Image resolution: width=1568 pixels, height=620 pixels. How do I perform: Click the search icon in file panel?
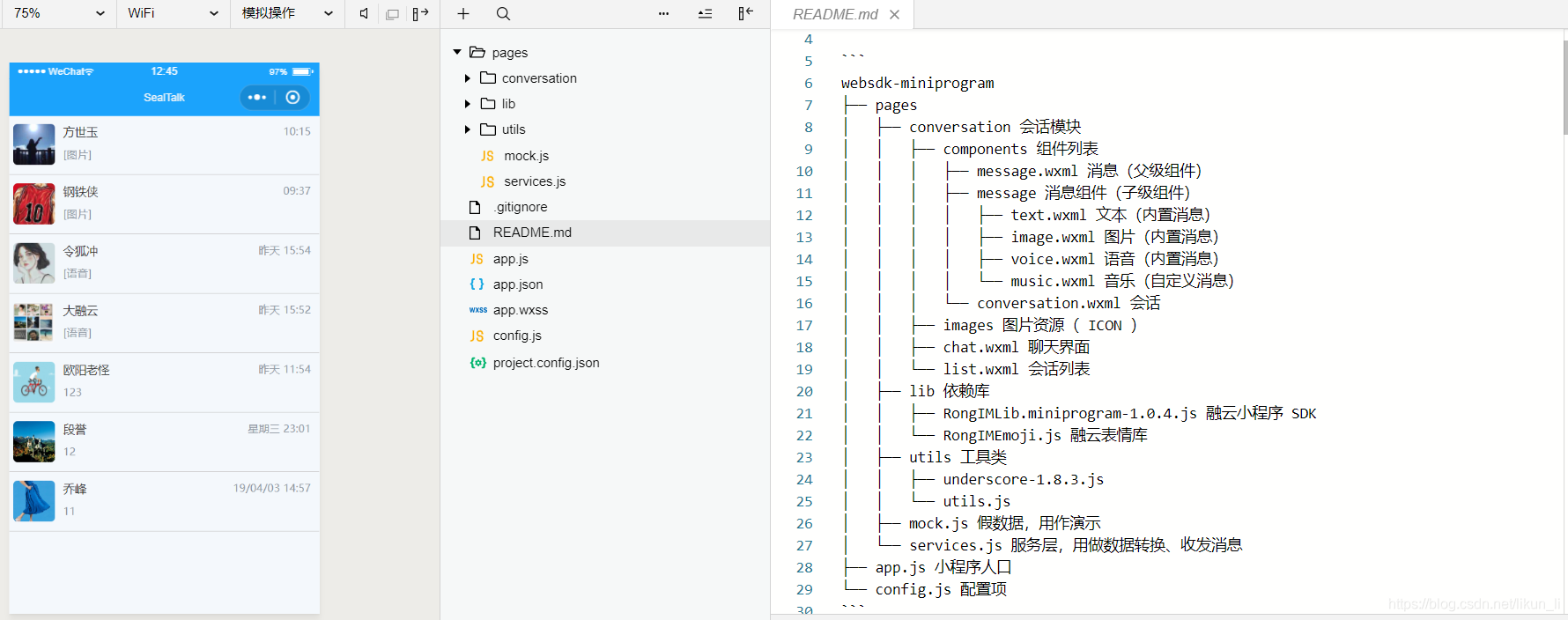(503, 13)
